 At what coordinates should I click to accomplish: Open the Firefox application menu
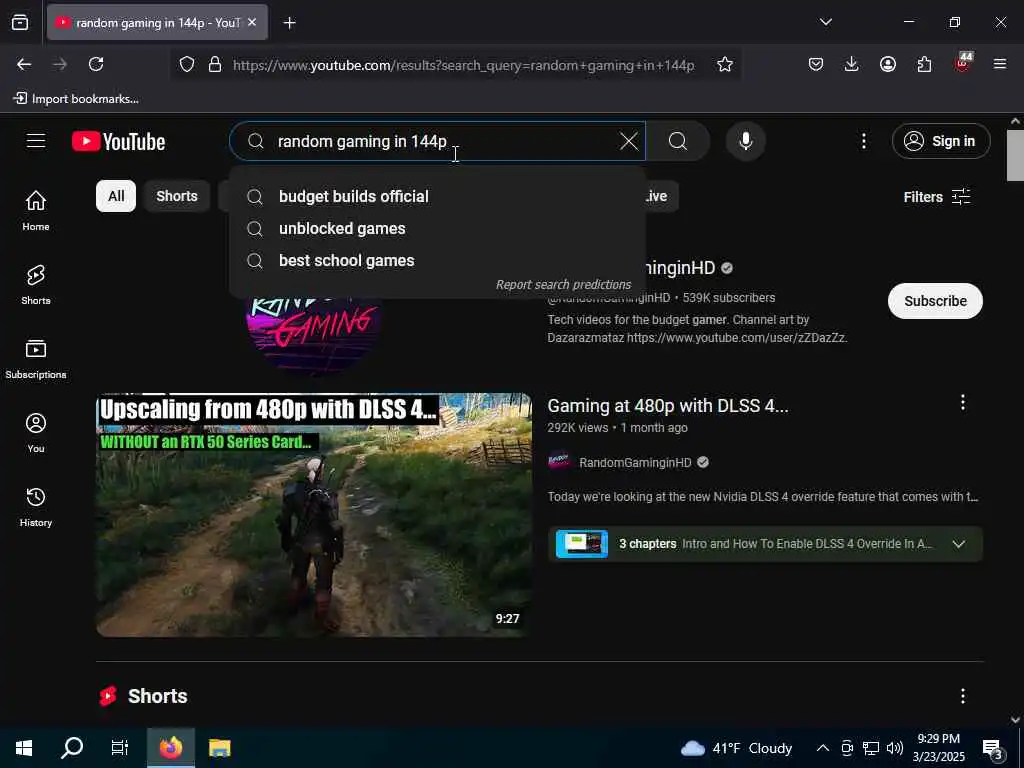1000,64
